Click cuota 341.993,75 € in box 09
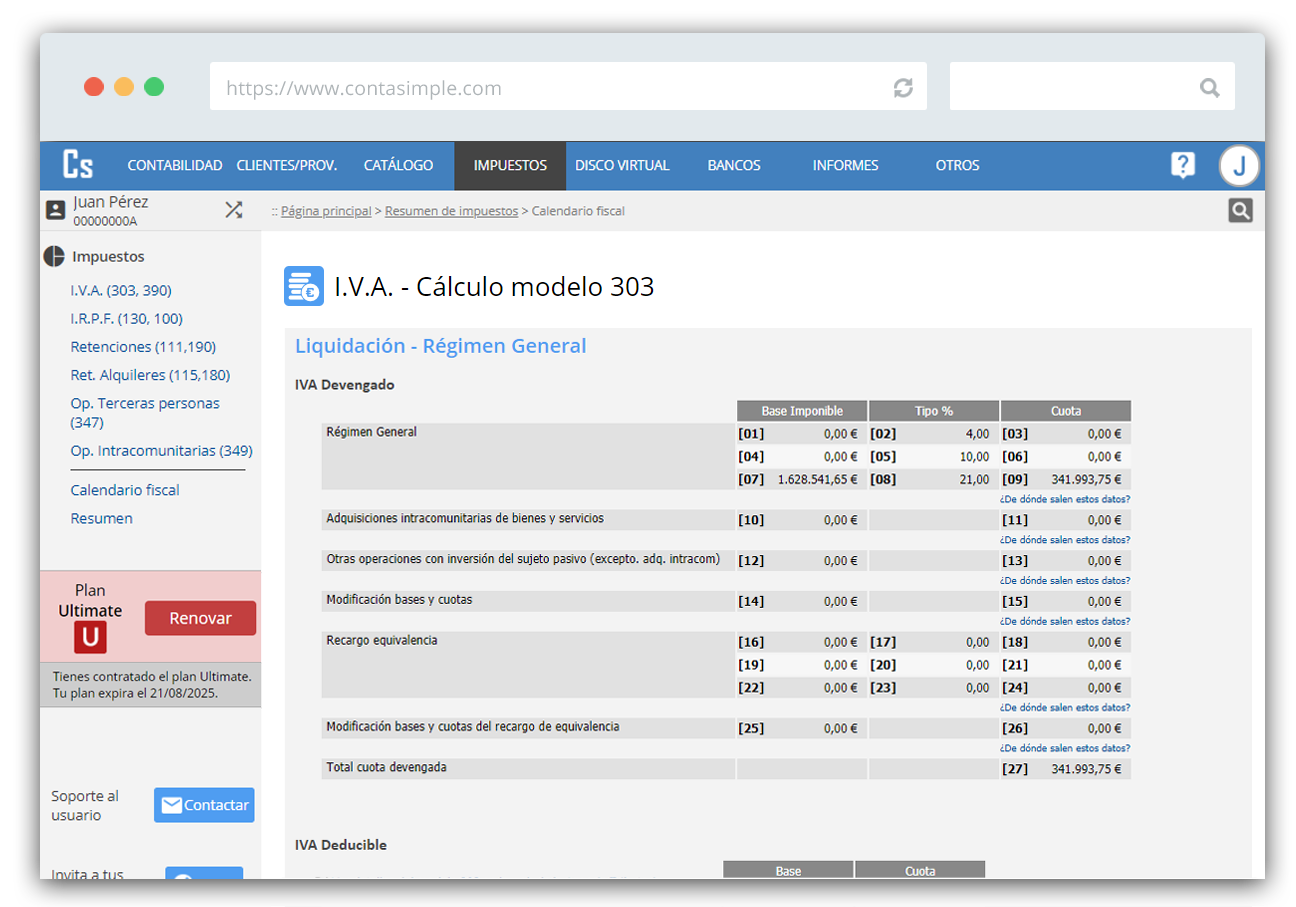 pyautogui.click(x=1086, y=479)
